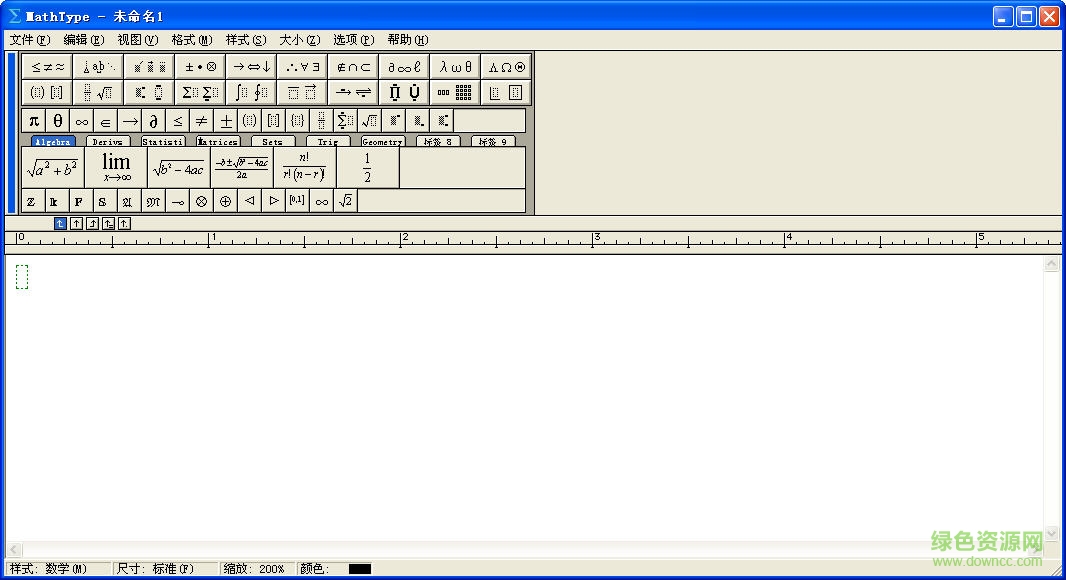Insert the not-equal sign

(x=201, y=121)
